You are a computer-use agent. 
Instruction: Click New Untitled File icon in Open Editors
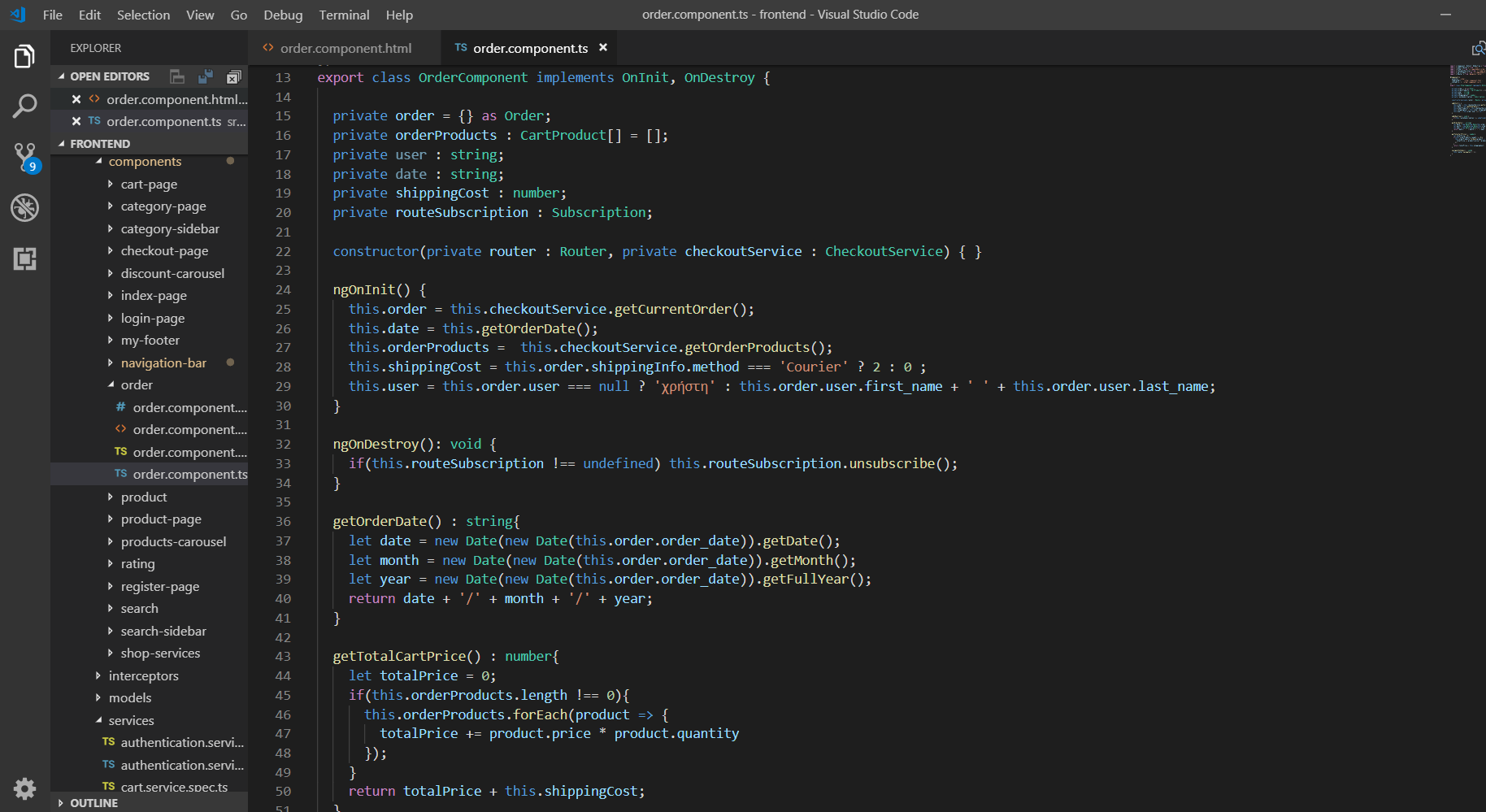177,76
